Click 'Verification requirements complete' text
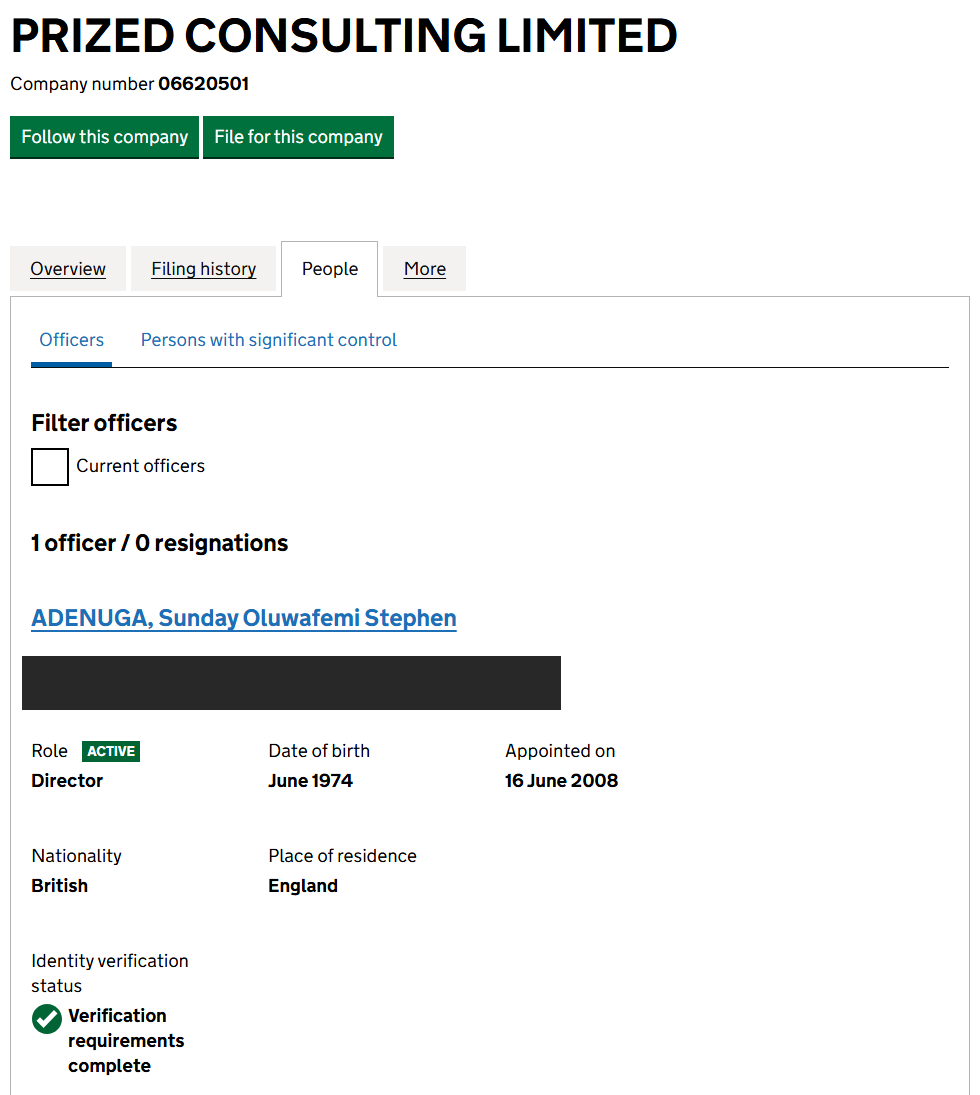980x1095 pixels. [x=126, y=1041]
